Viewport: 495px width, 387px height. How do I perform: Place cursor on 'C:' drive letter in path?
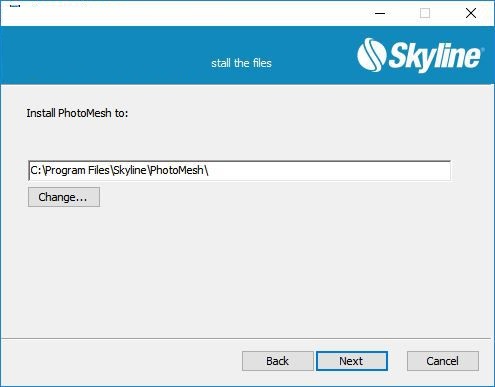point(36,171)
